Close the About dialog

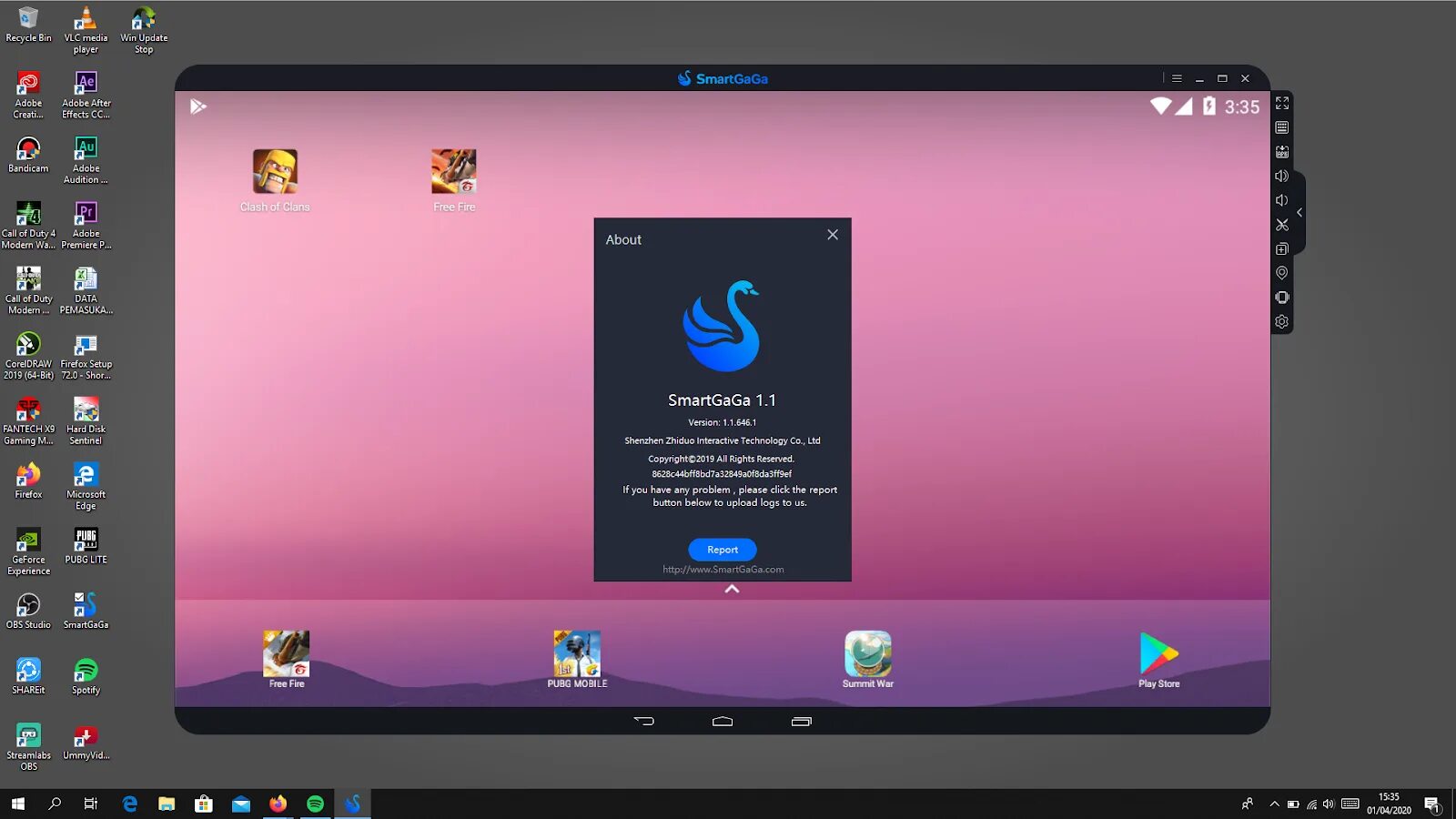833,235
